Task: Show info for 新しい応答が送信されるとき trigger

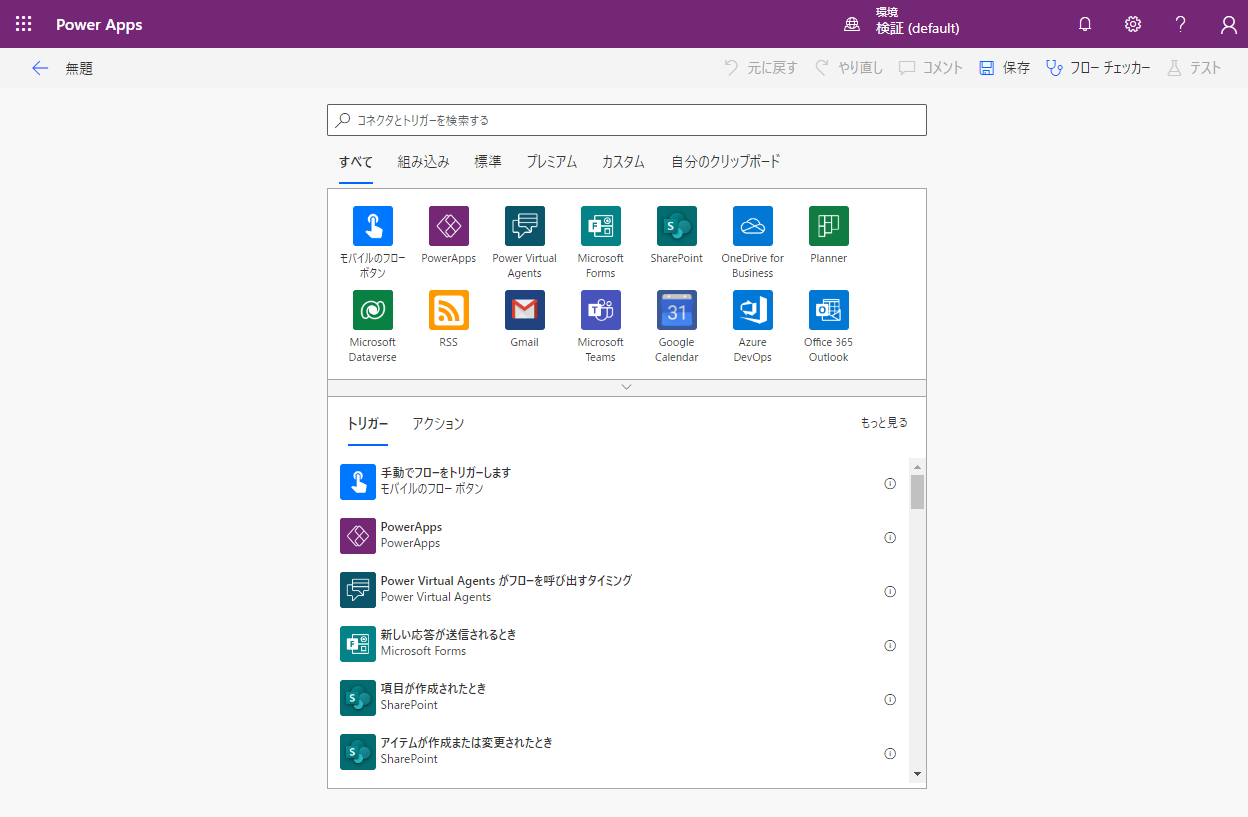Action: (x=890, y=645)
